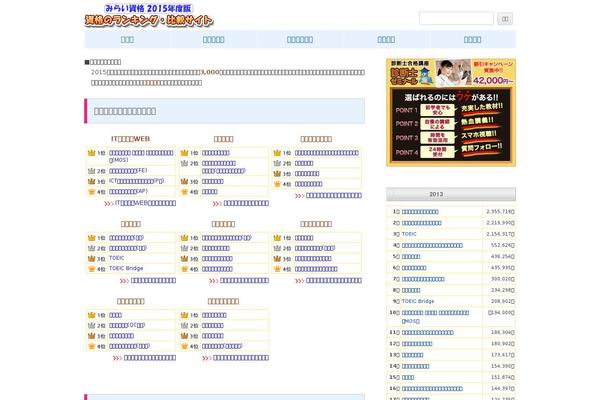
Task: Click the bronze crown next to the TOEIC link
Action: pos(91,258)
